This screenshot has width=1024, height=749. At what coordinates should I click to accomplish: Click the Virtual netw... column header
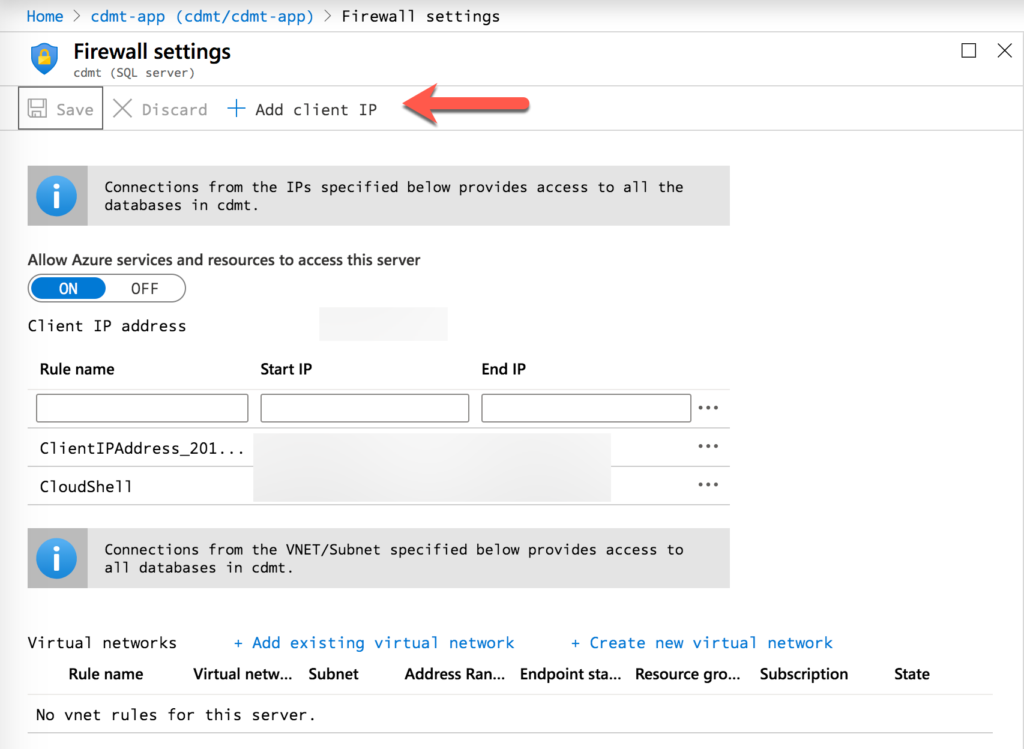[242, 675]
